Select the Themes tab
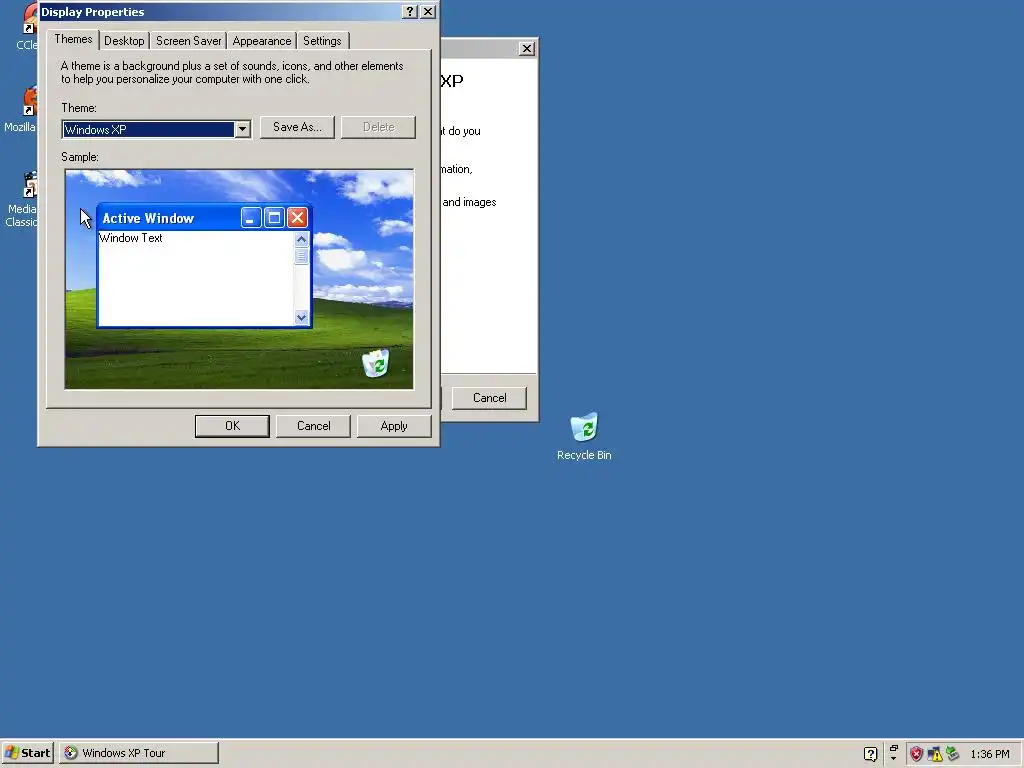1024x768 pixels. click(73, 39)
